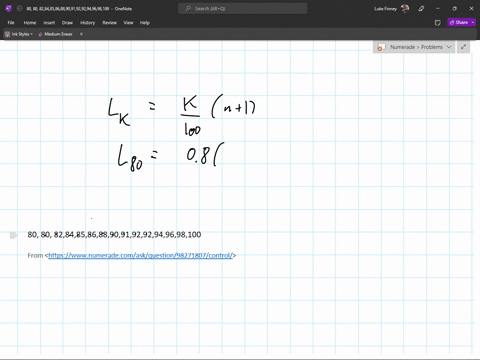Image resolution: width=480 pixels, height=360 pixels.
Task: Expand the Numerade > Problems notebook dropdown
Action: 449,47
